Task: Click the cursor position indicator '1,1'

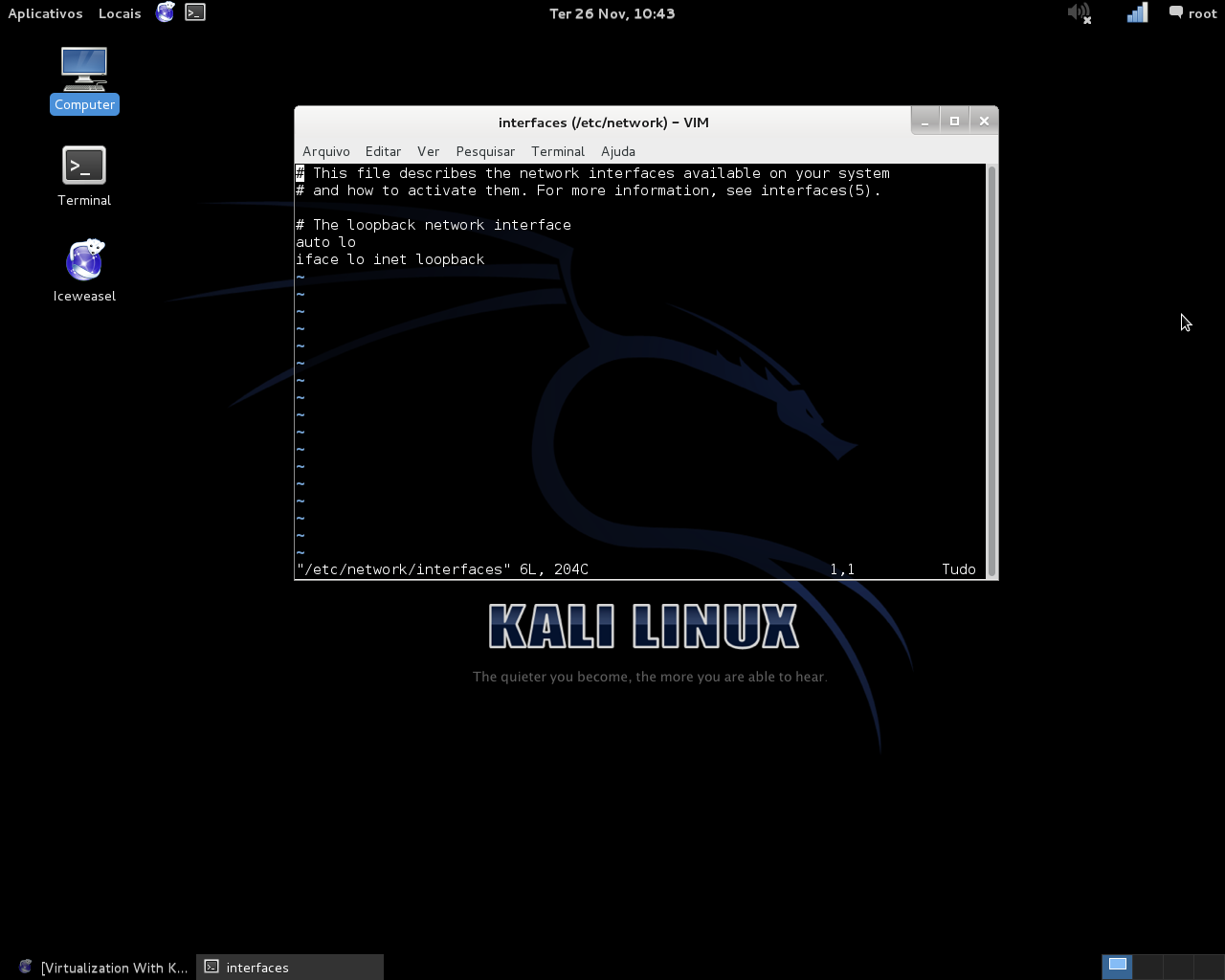Action: (x=842, y=569)
